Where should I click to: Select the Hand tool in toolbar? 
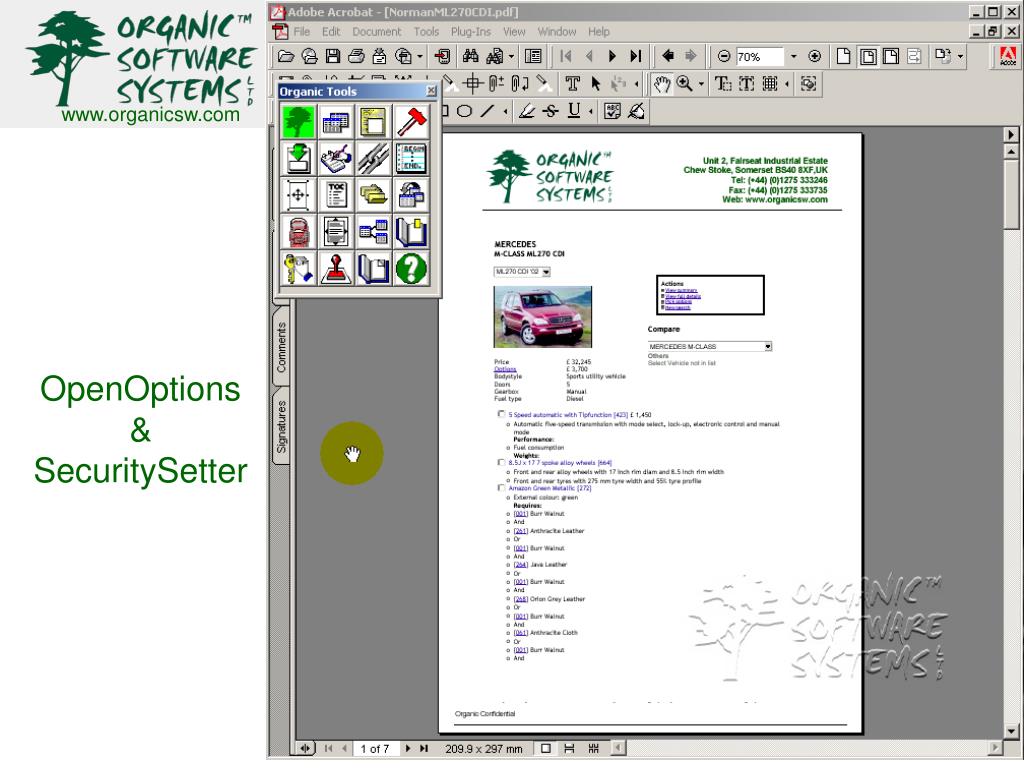coord(662,84)
